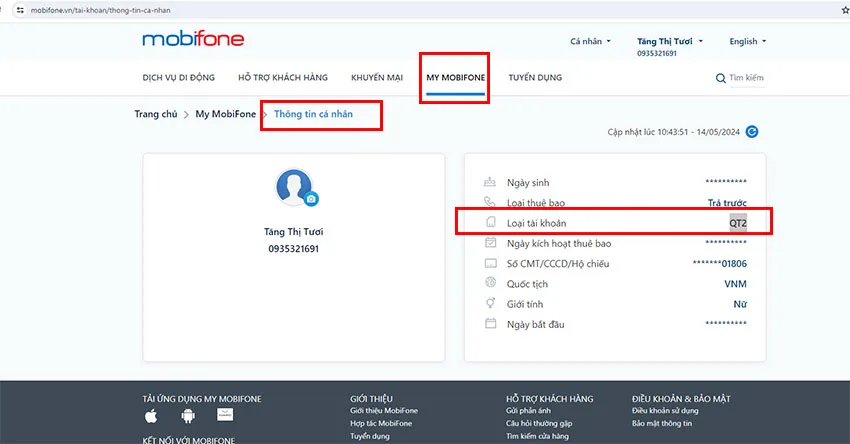Image resolution: width=850 pixels, height=444 pixels.
Task: Click the SIM icon by Loại tài khoản
Action: [491, 222]
